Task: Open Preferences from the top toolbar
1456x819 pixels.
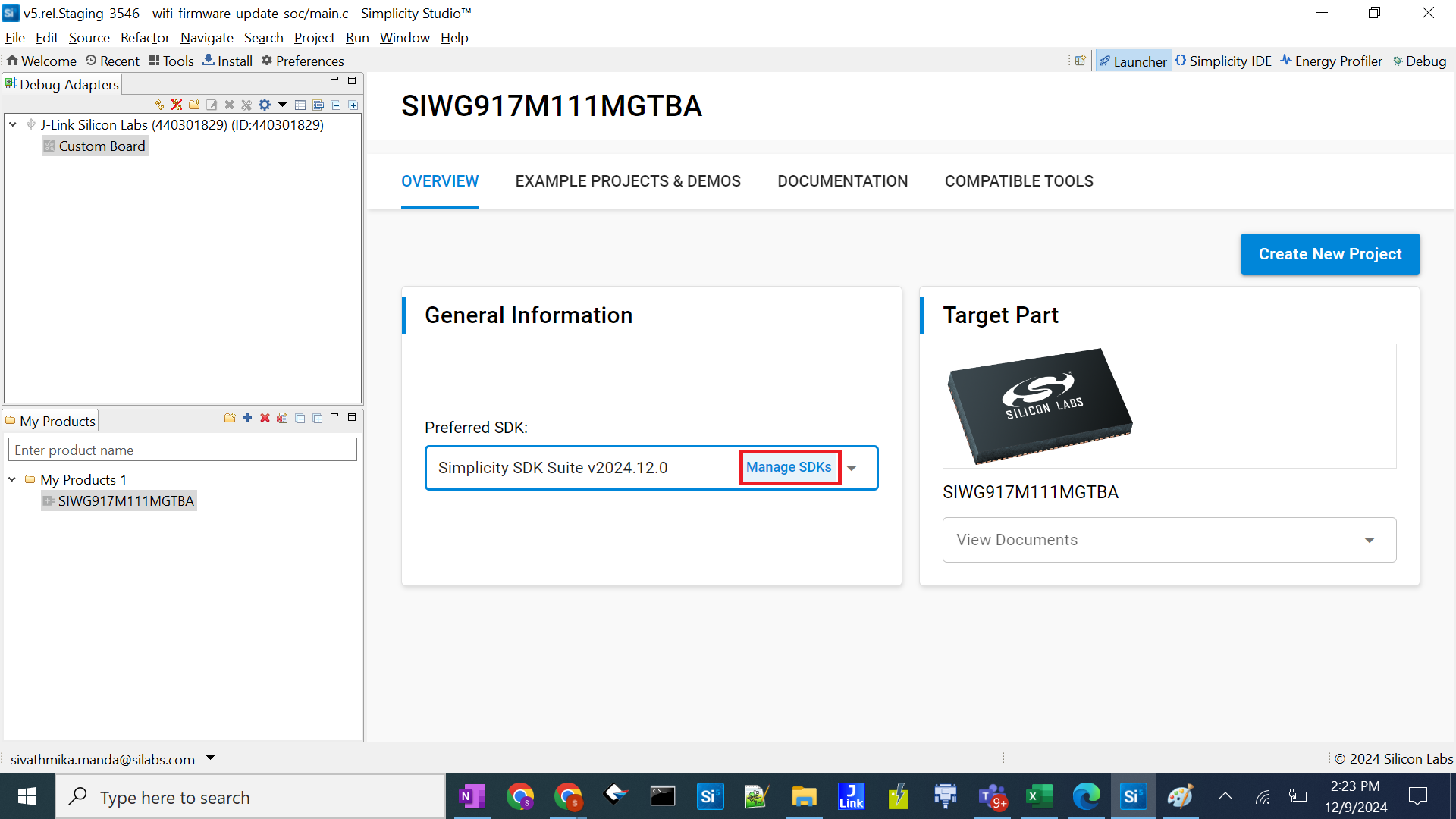Action: pyautogui.click(x=303, y=61)
